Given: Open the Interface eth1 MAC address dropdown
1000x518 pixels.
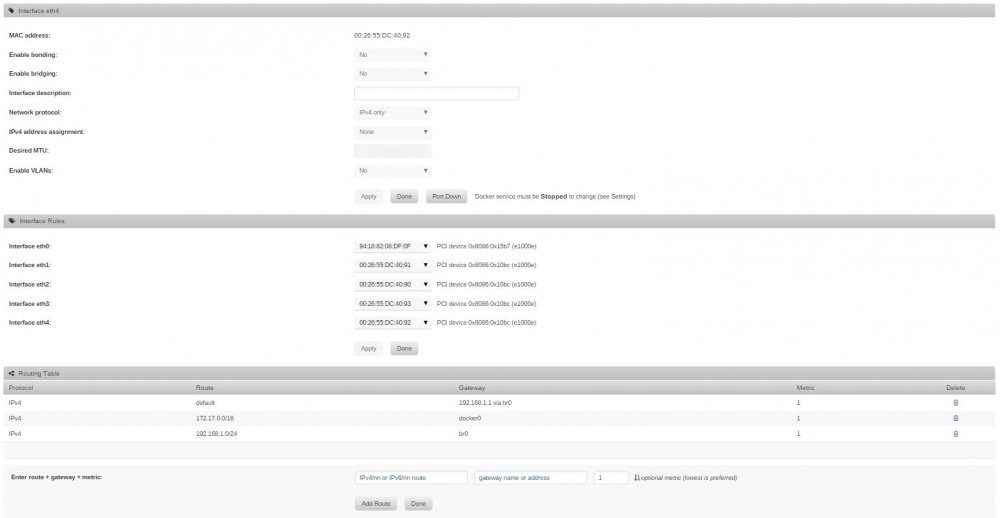Looking at the screenshot, I should (x=393, y=265).
